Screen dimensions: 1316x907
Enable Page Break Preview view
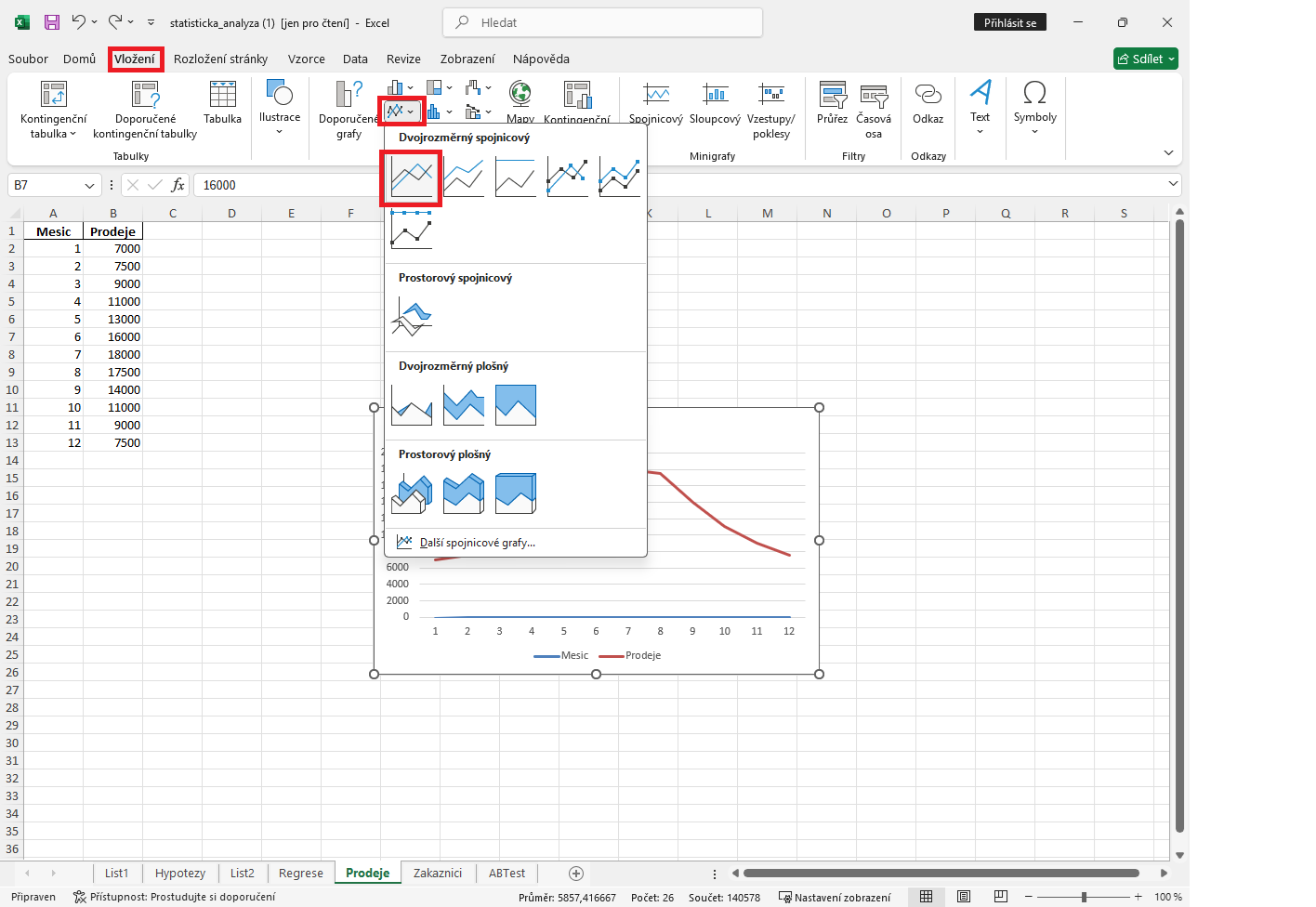[1001, 897]
